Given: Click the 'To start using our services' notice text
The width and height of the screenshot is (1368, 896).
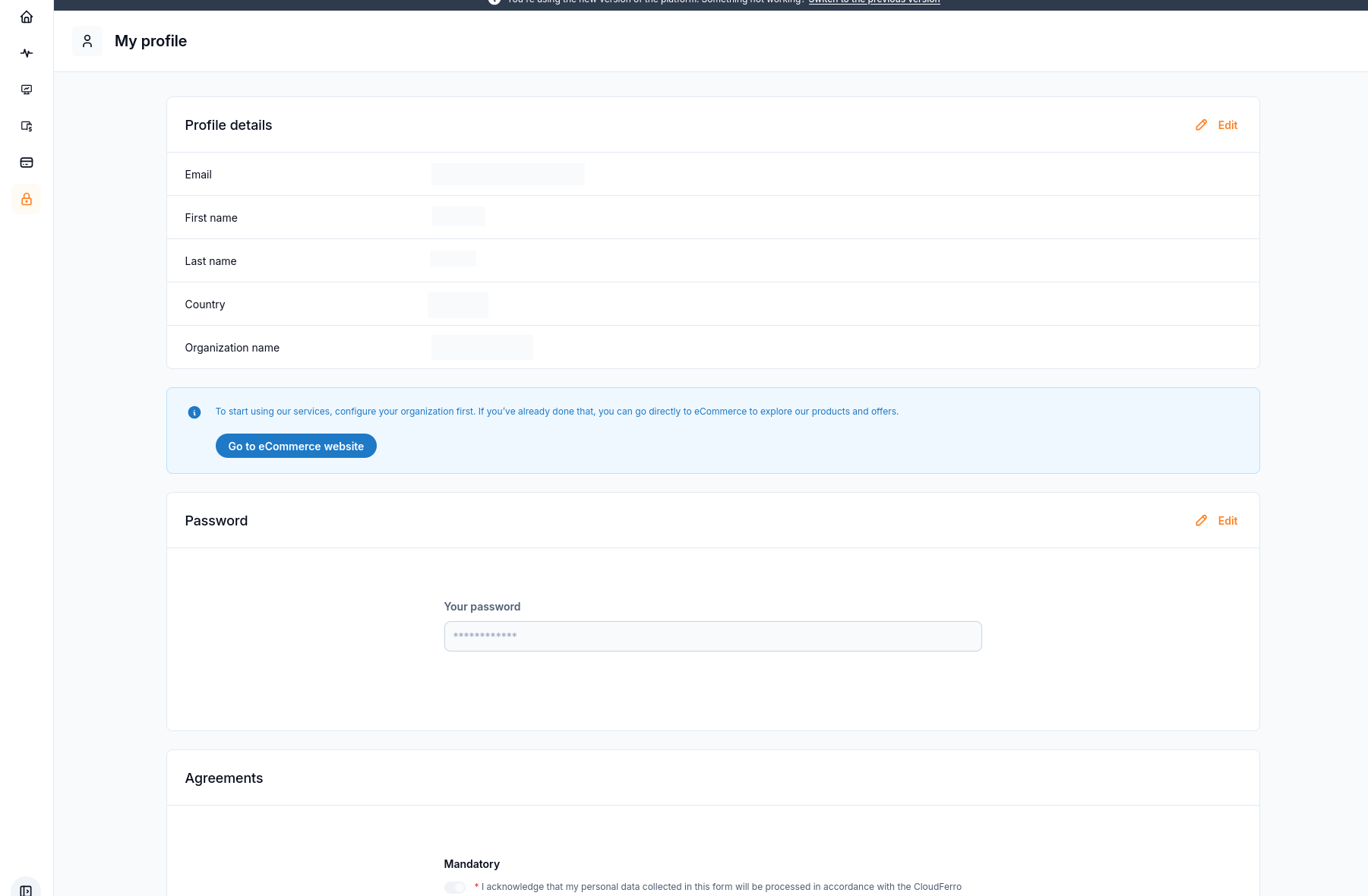Looking at the screenshot, I should coord(557,412).
